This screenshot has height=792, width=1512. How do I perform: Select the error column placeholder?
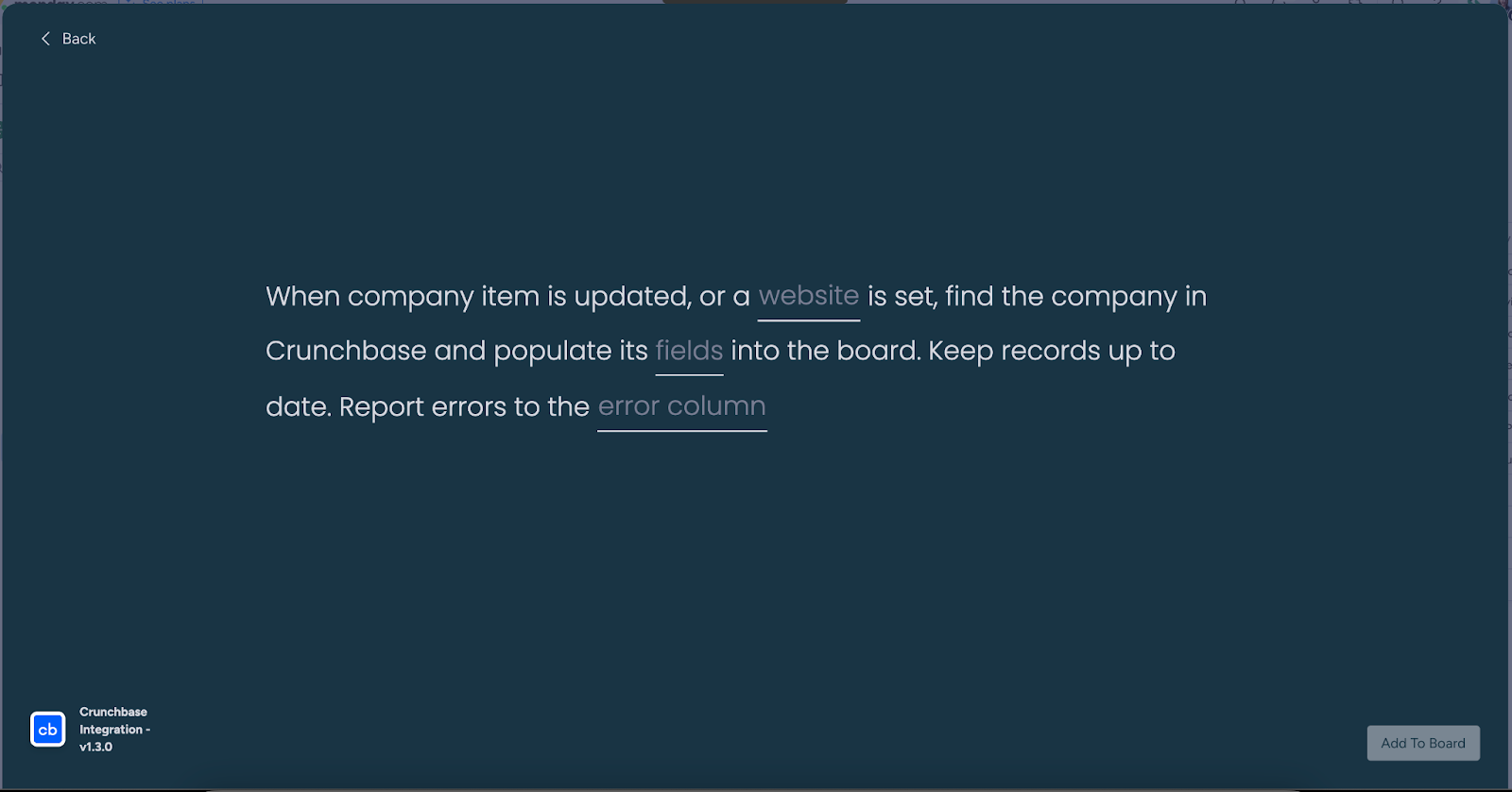click(681, 407)
